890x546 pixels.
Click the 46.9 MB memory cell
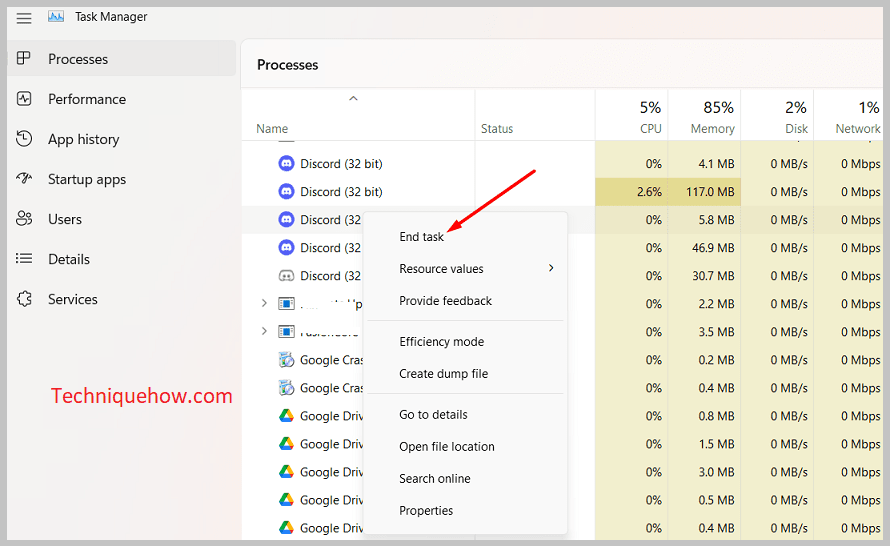pyautogui.click(x=704, y=247)
